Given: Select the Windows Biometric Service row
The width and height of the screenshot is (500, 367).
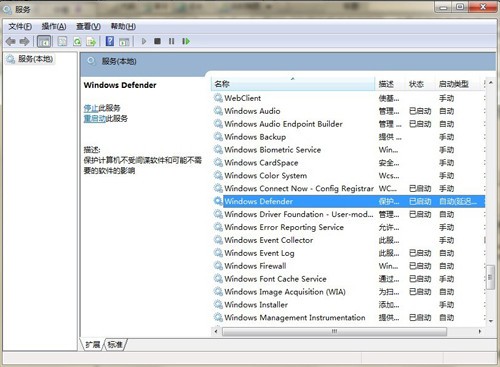Looking at the screenshot, I should [x=349, y=149].
